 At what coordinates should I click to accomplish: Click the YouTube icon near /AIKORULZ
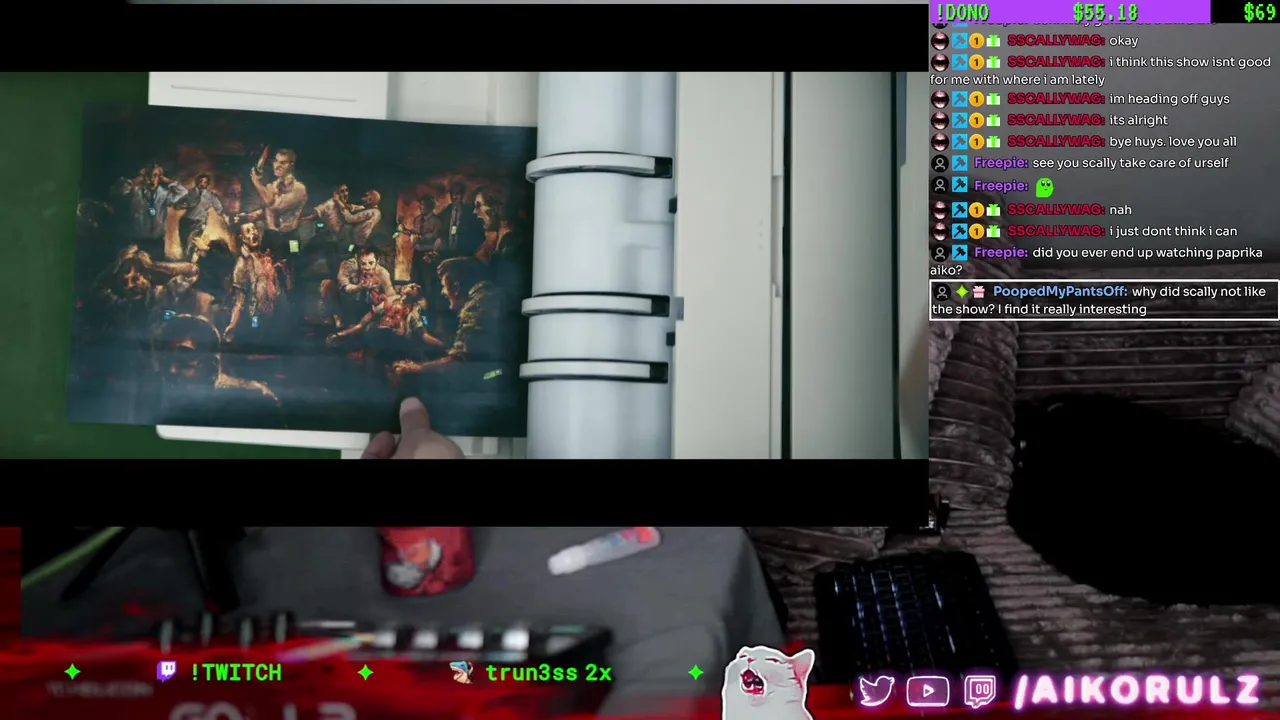pos(927,690)
